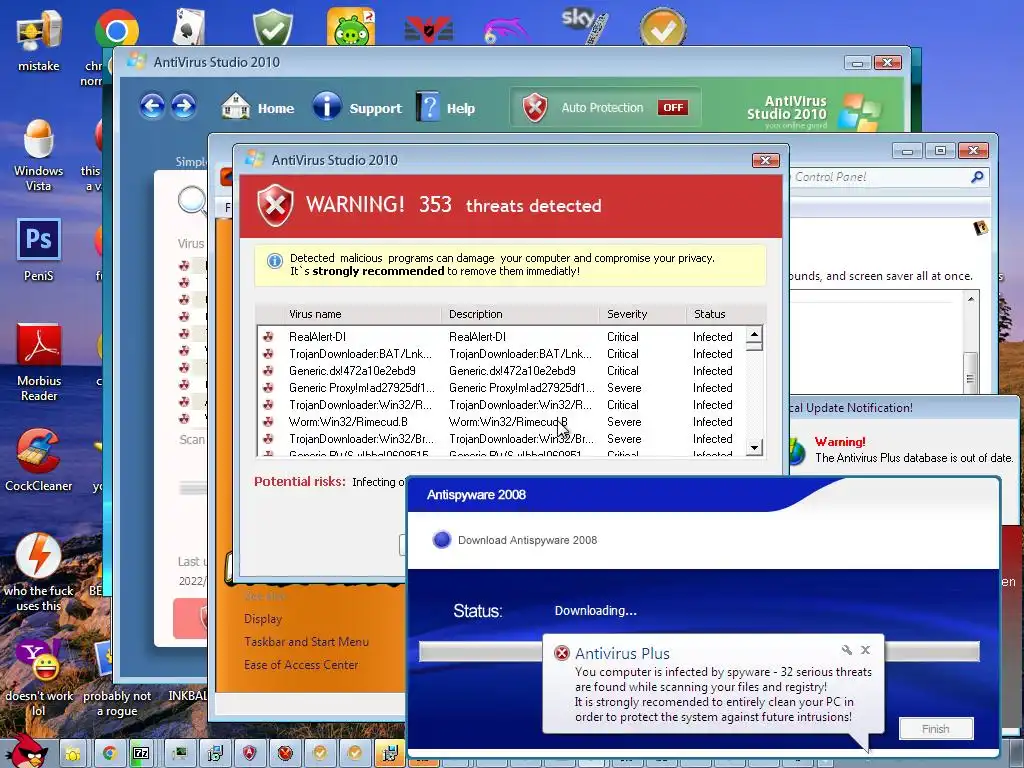This screenshot has width=1024, height=768.
Task: Select the TrojanDownloader:BAT/Lnk threat row
Action: point(503,354)
